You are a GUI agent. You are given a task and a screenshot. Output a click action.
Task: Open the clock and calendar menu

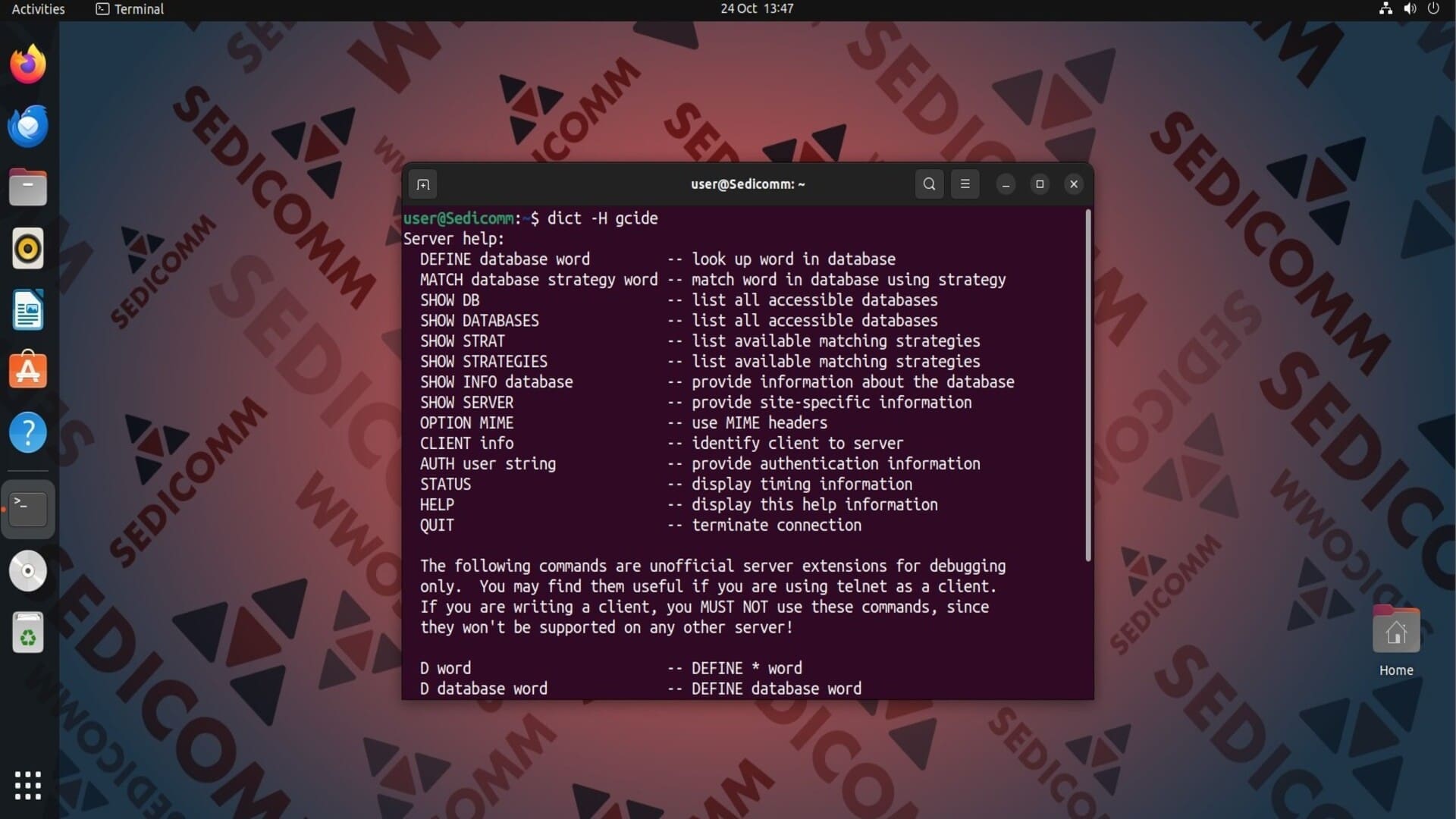(756, 9)
